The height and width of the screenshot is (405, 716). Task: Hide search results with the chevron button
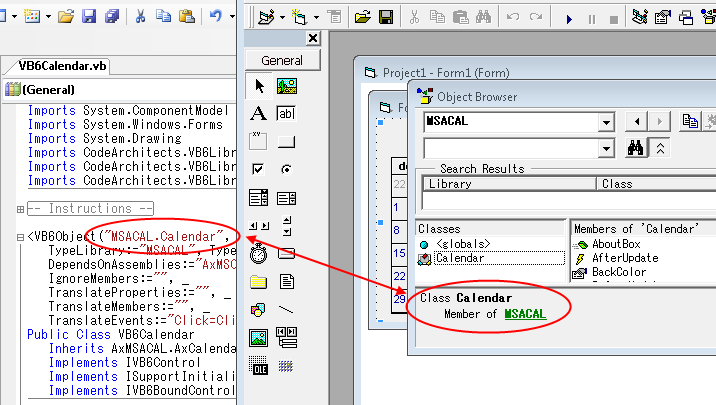[660, 148]
